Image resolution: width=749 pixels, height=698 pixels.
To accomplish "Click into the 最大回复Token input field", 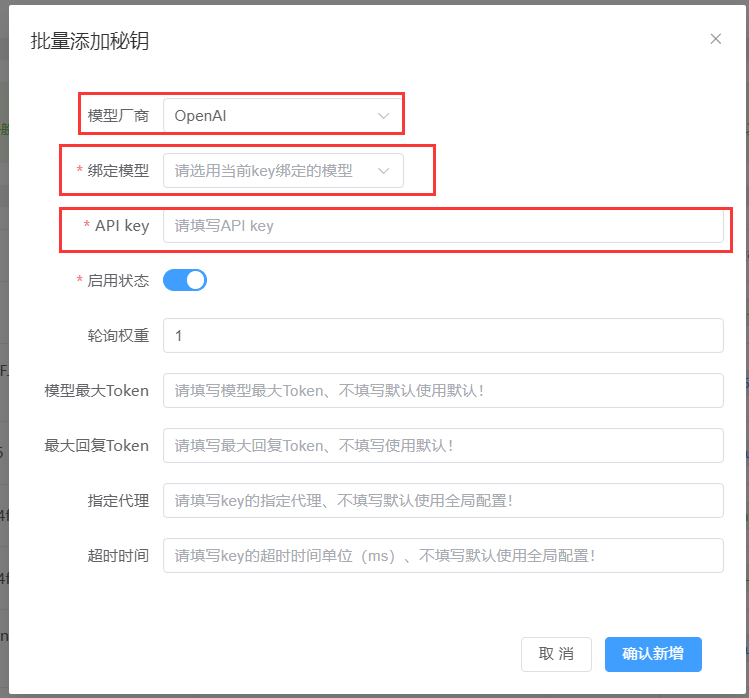I will 442,446.
